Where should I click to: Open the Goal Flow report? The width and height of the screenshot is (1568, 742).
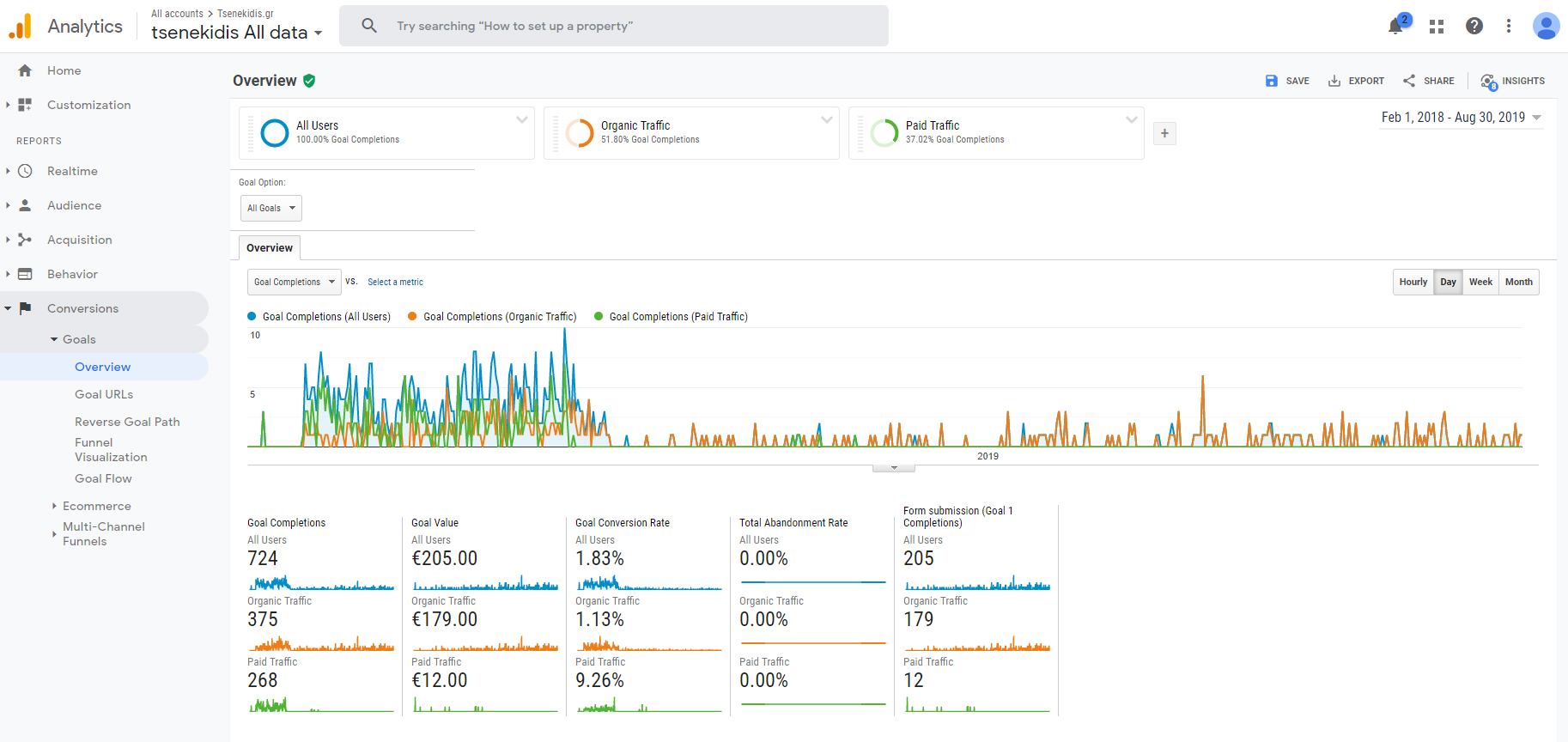pos(103,478)
